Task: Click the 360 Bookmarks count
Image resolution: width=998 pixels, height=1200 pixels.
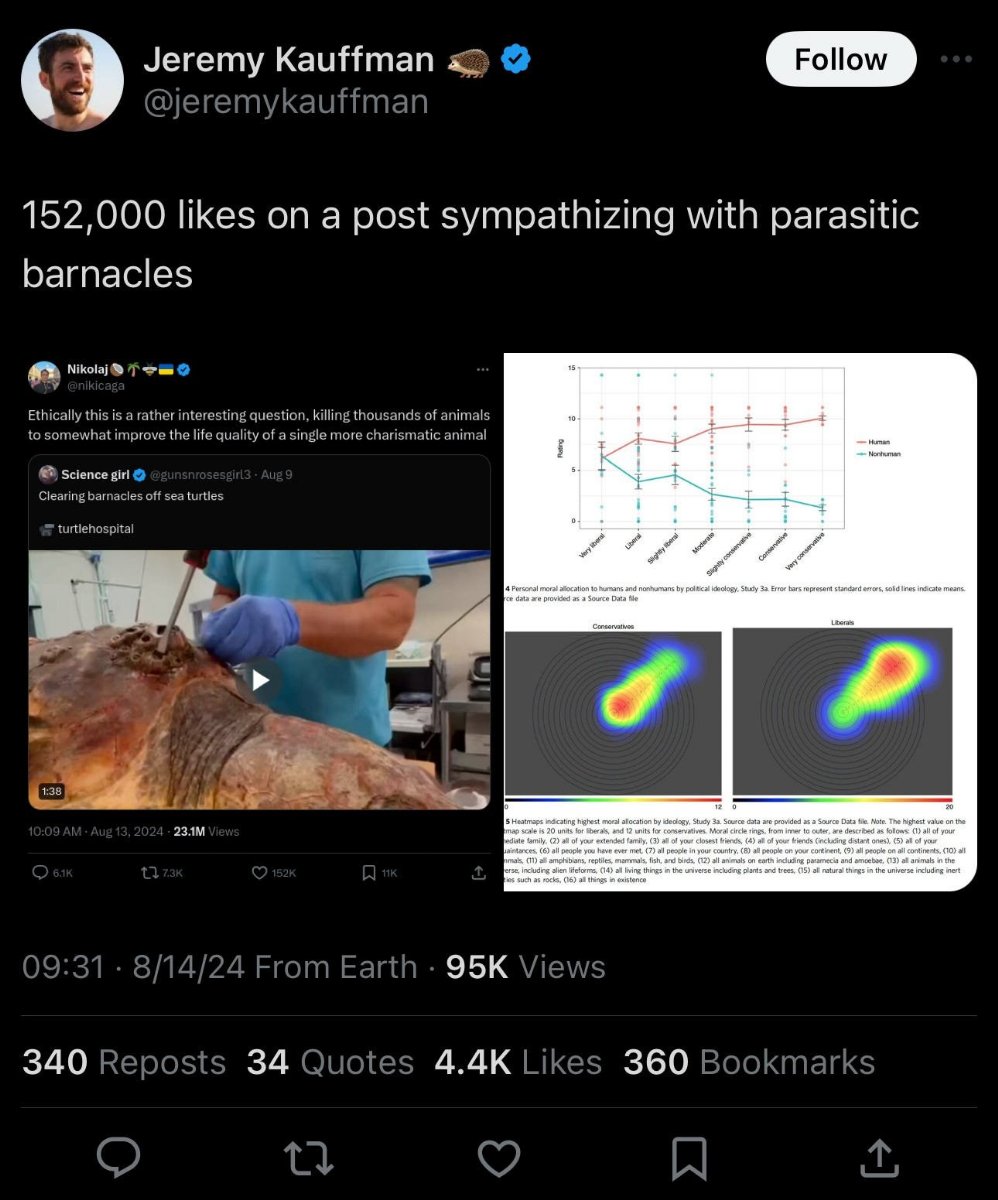Action: 748,1062
